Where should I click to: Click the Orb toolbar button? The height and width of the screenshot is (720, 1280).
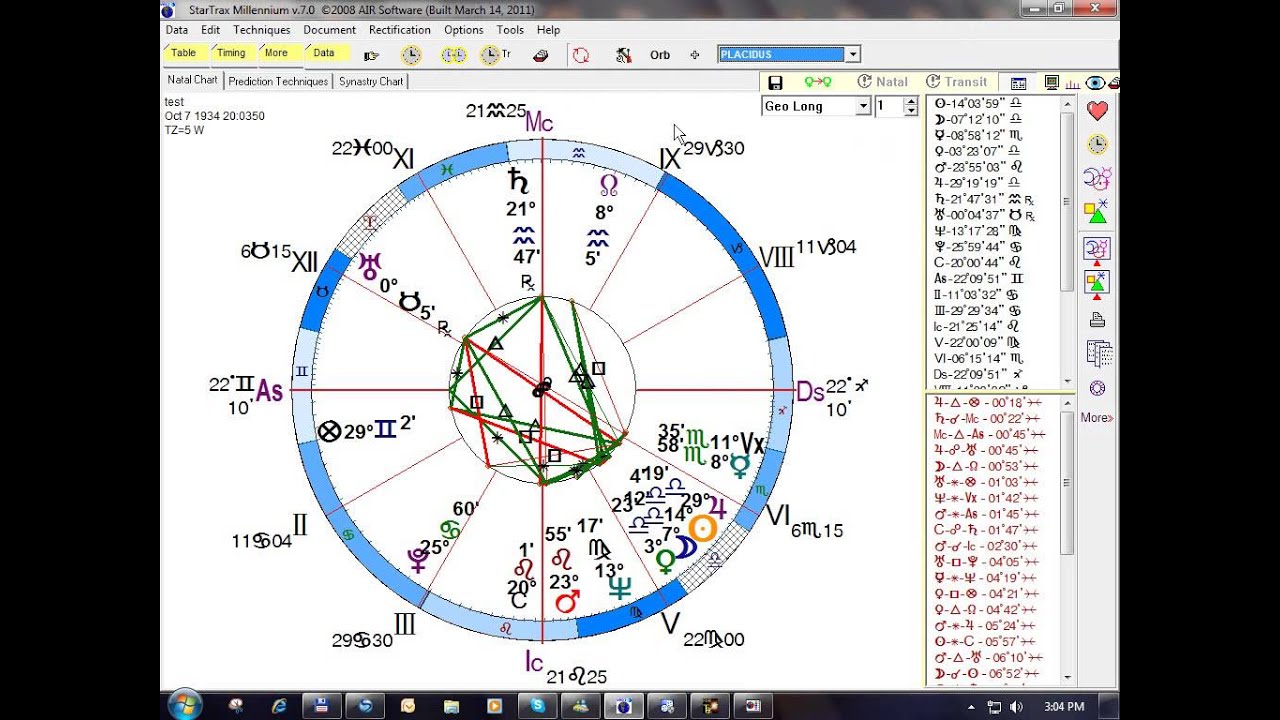click(x=660, y=55)
